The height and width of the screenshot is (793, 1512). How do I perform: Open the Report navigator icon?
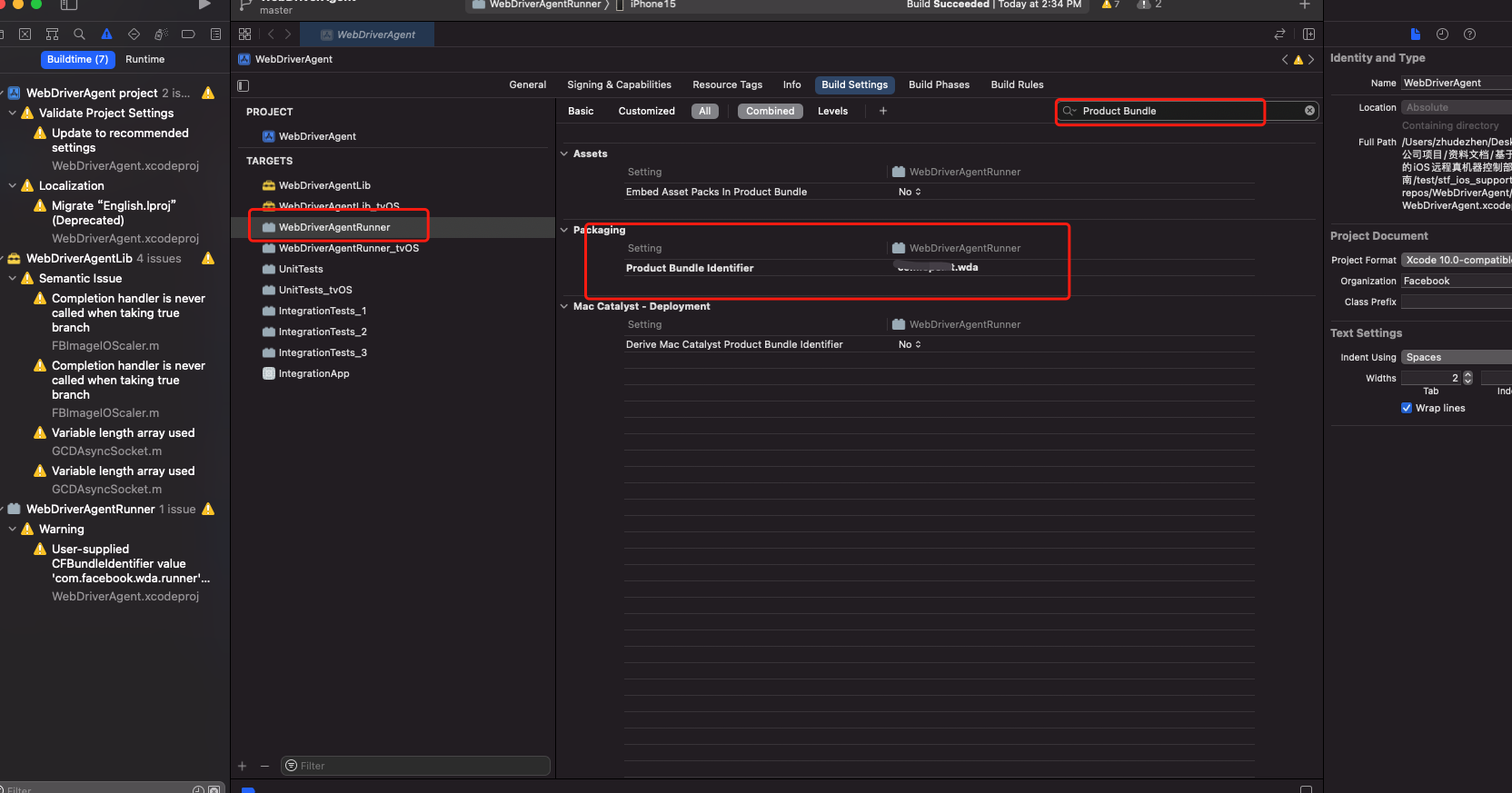tap(215, 35)
